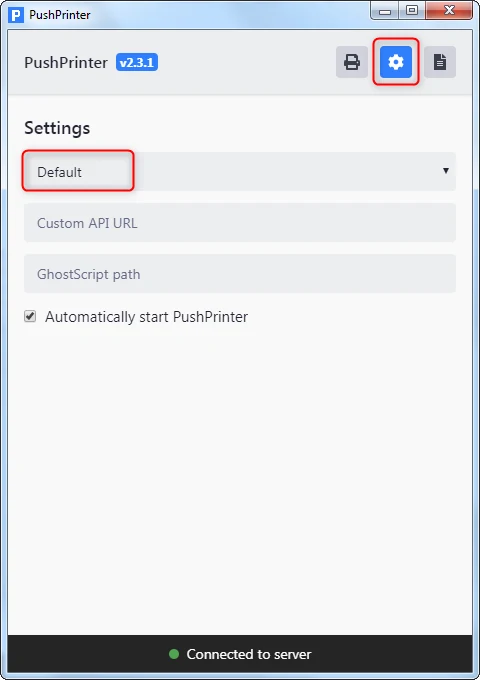Click the dark status bar at bottom
The width and height of the screenshot is (480, 680).
tap(240, 654)
